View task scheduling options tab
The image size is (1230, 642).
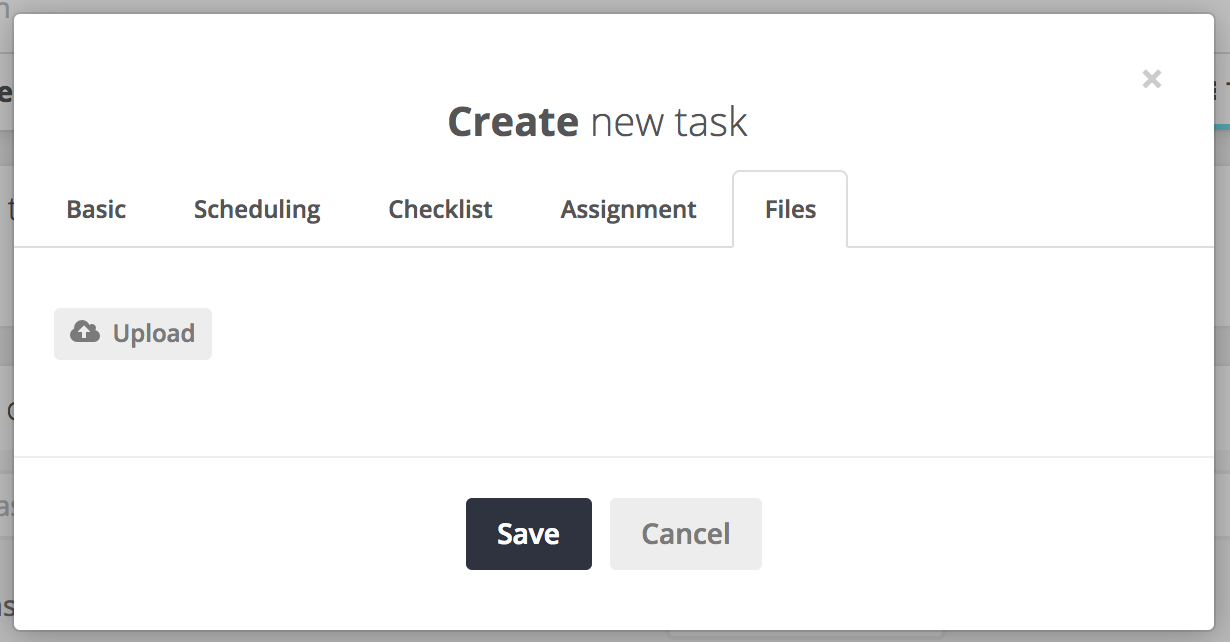pos(257,209)
